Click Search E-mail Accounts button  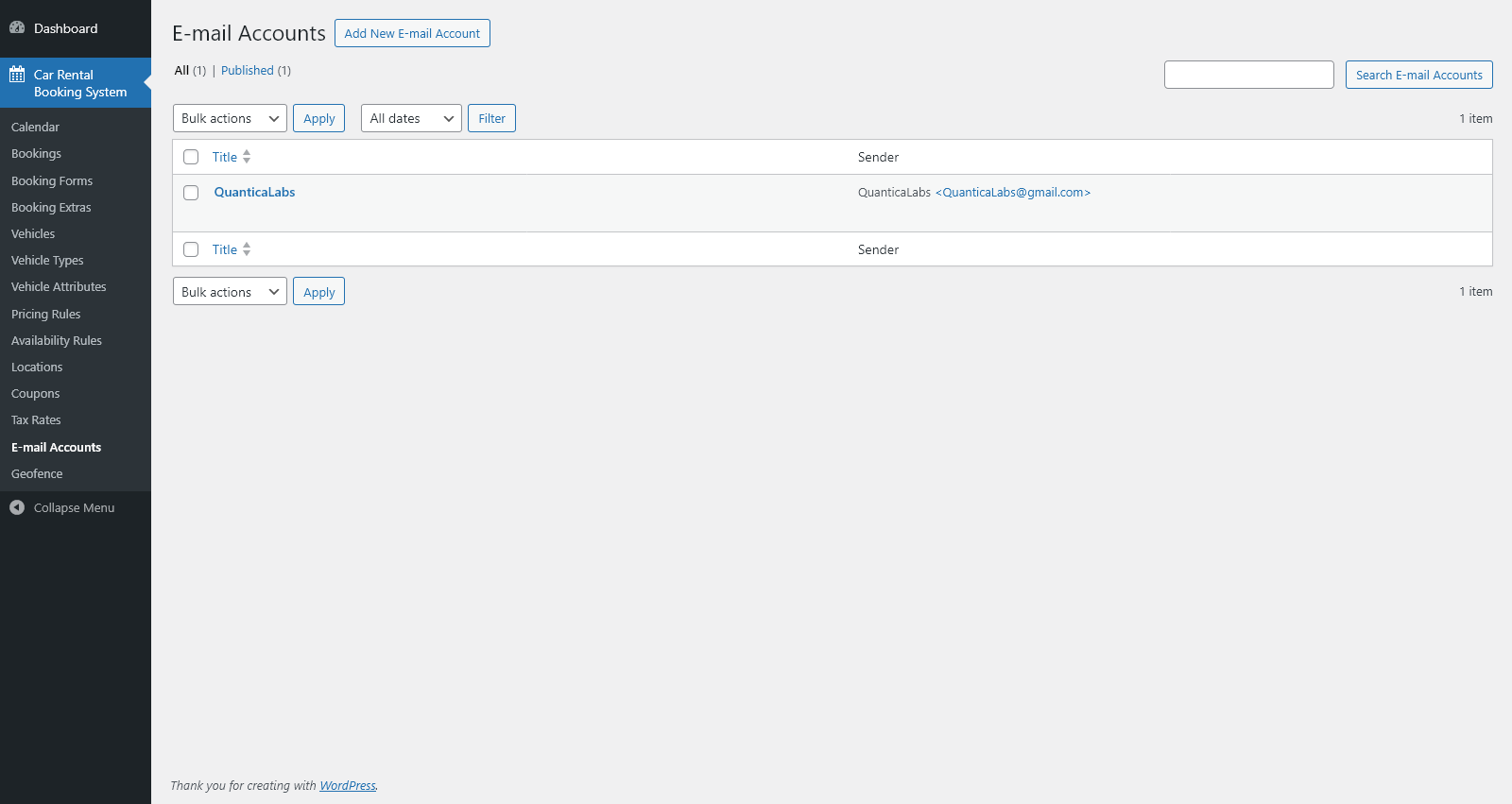pos(1418,75)
